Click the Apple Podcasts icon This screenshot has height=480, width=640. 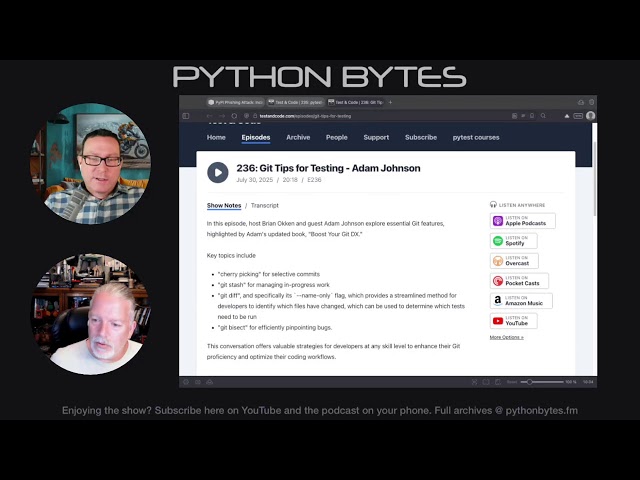(x=498, y=221)
